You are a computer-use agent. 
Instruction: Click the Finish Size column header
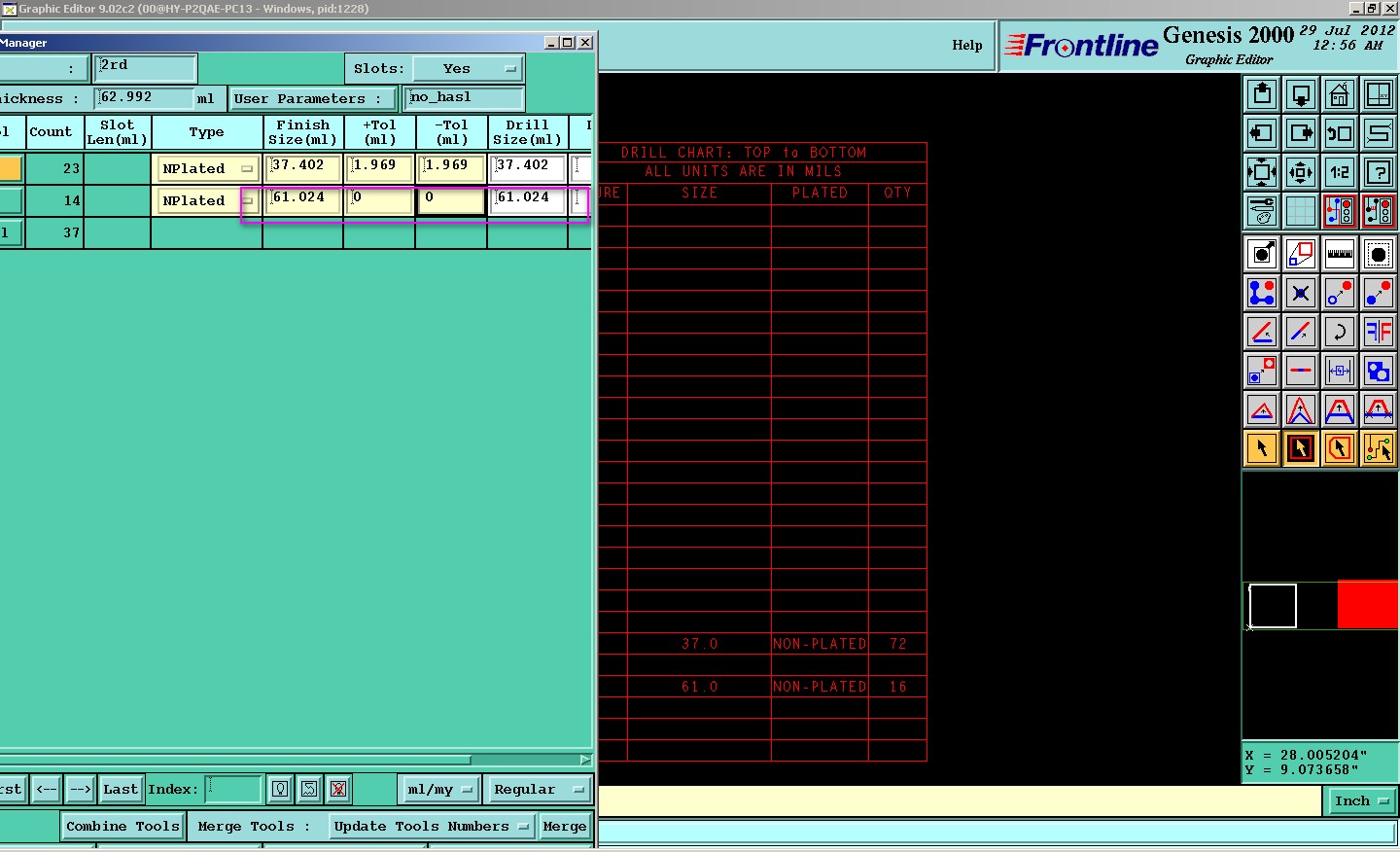[x=303, y=132]
